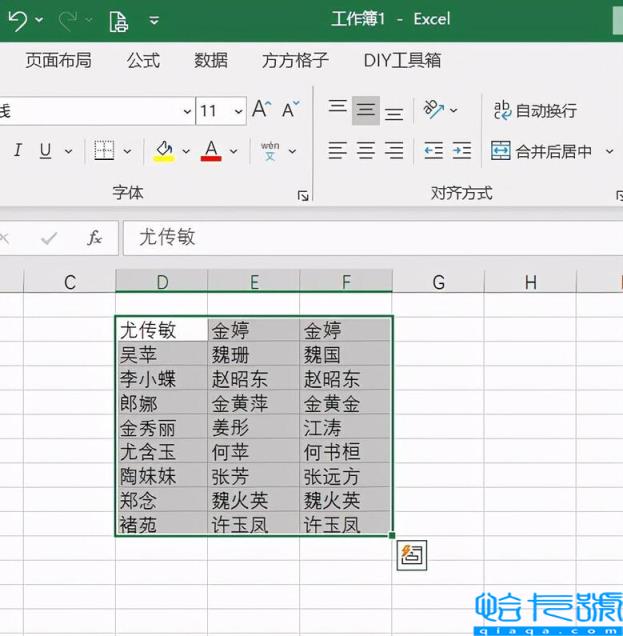623x636 pixels.
Task: Increase indent icon
Action: [x=462, y=150]
